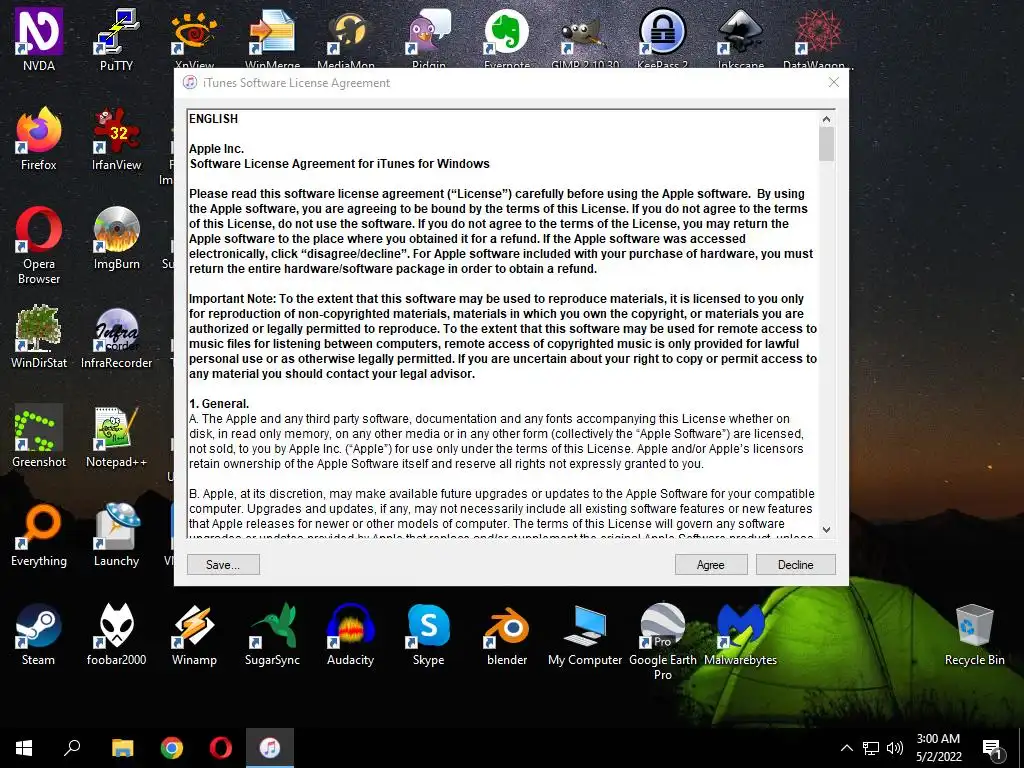Select the KeePass 2 desktop icon
This screenshot has height=768, width=1024.
click(662, 39)
